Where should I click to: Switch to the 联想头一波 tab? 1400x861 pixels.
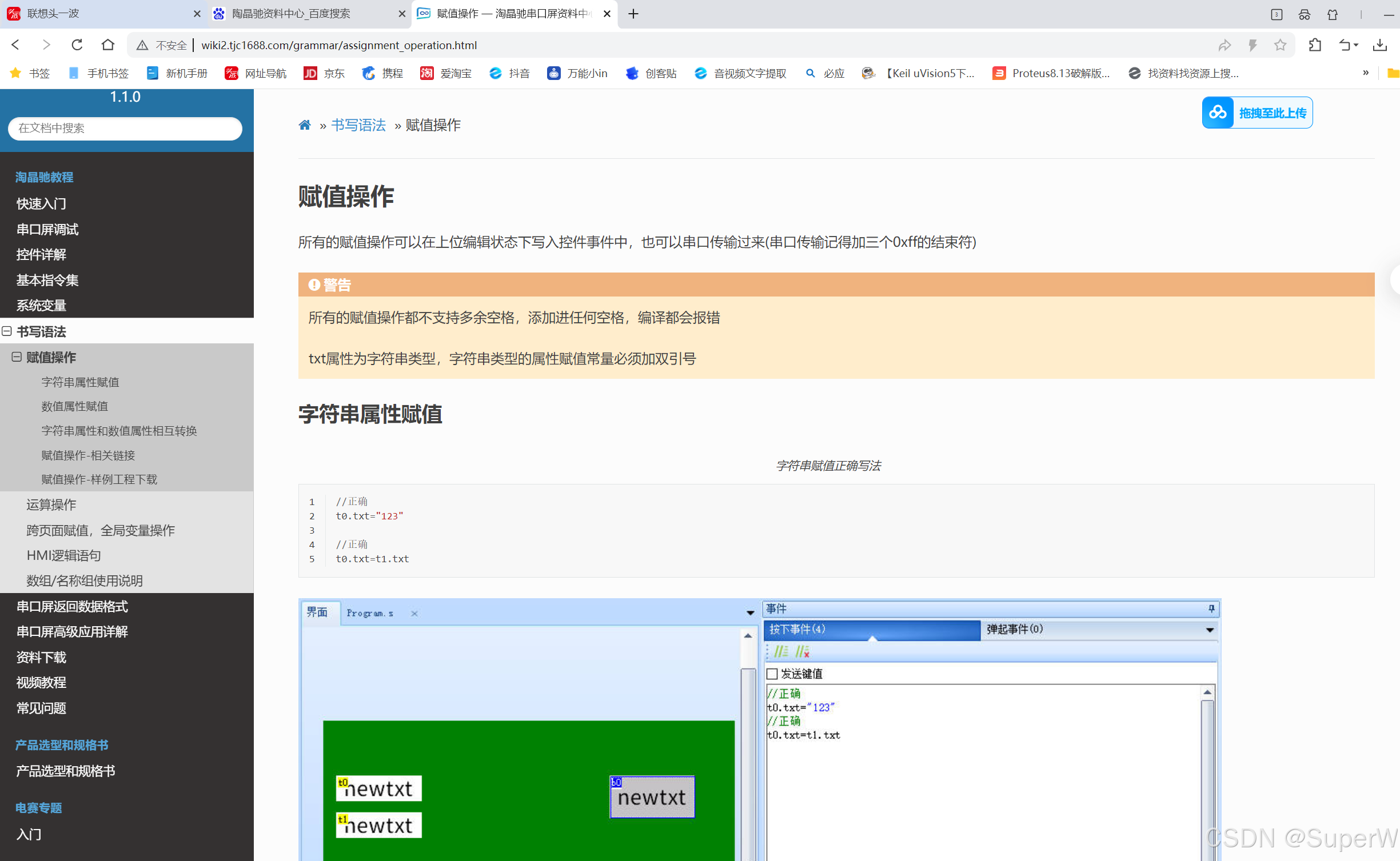tap(53, 14)
